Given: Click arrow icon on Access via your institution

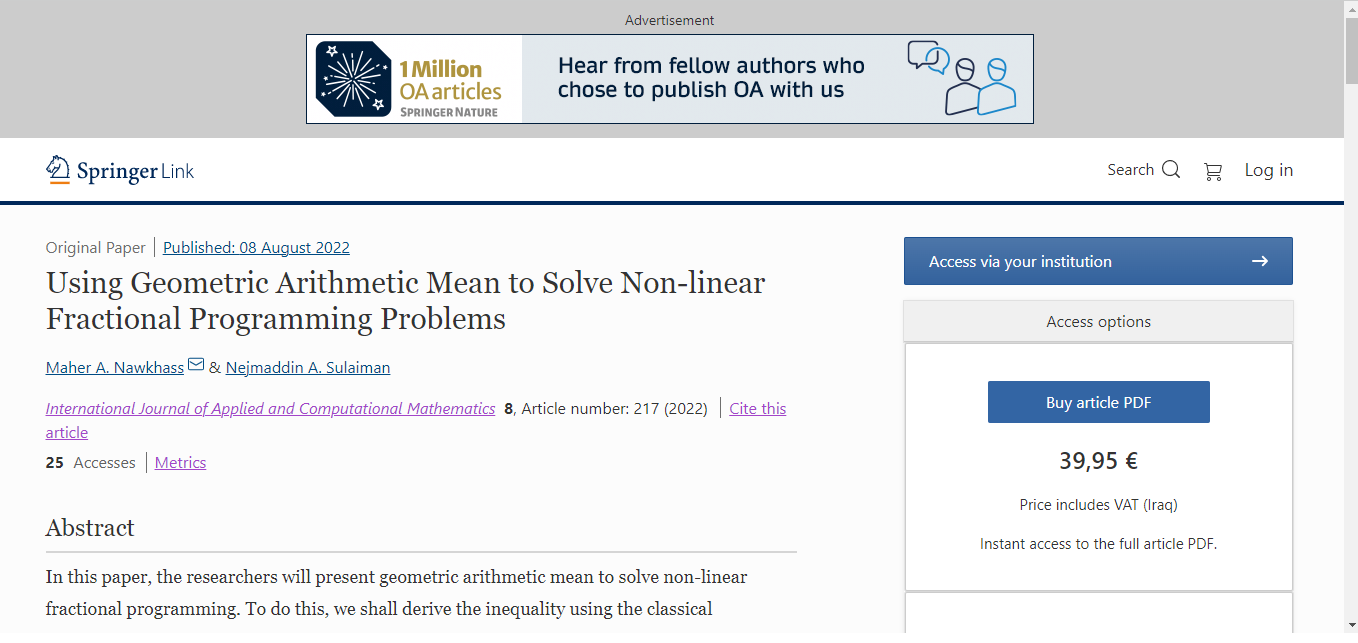Looking at the screenshot, I should click(x=1260, y=261).
